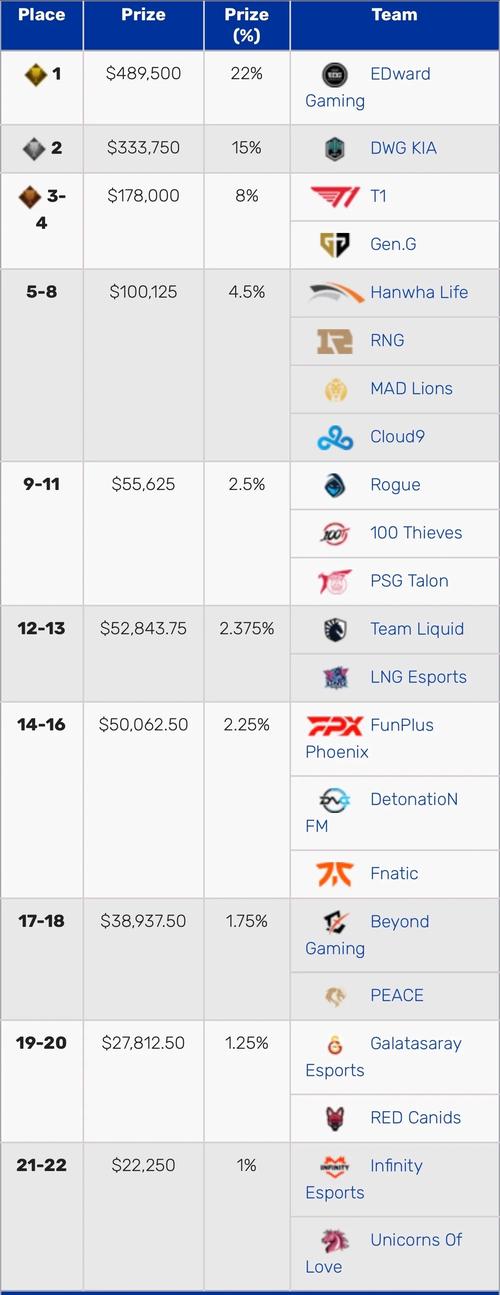Click the Team column header
The width and height of the screenshot is (500, 1295).
point(394,15)
